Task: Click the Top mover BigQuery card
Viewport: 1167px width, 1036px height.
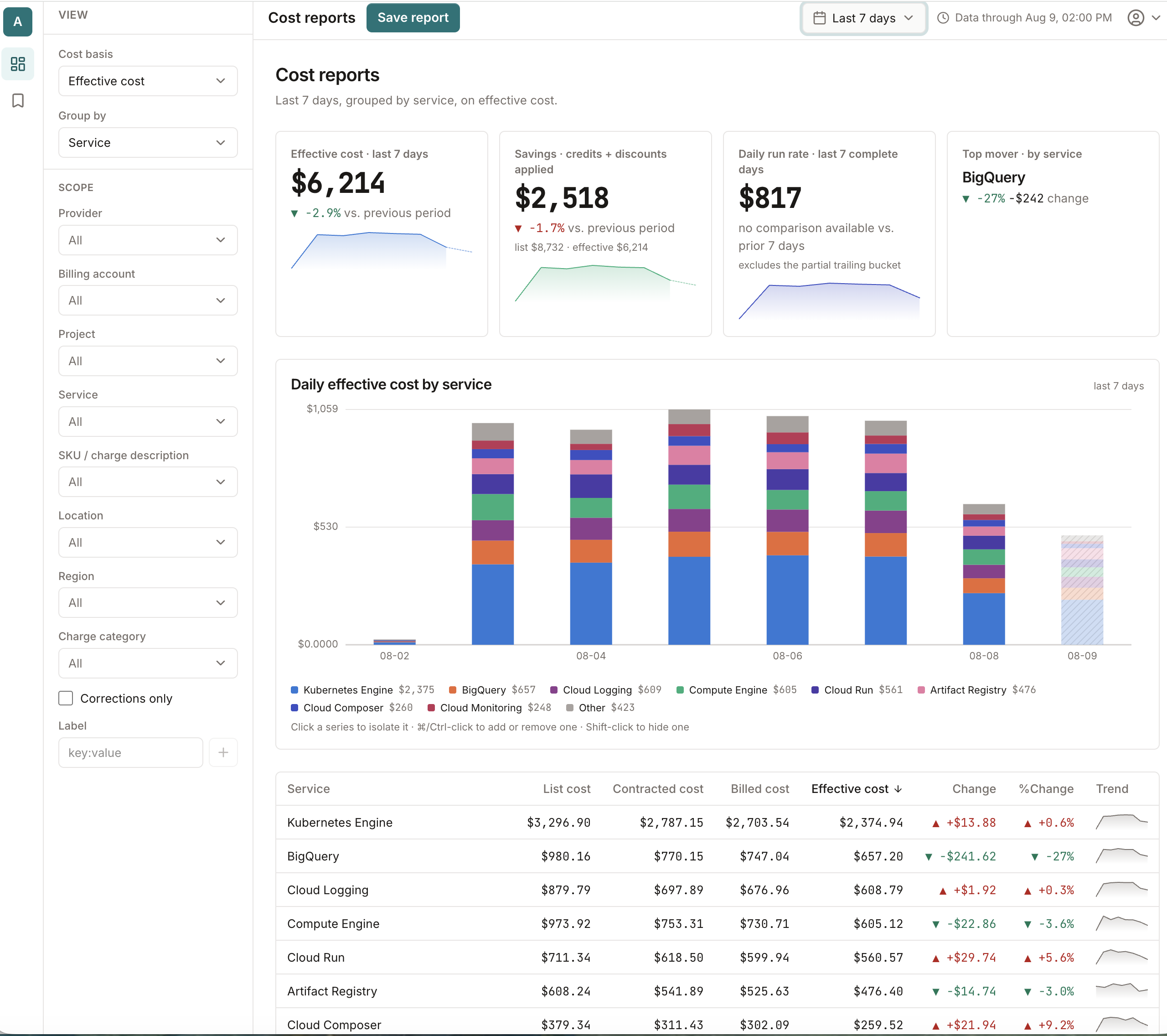Action: tap(1053, 233)
